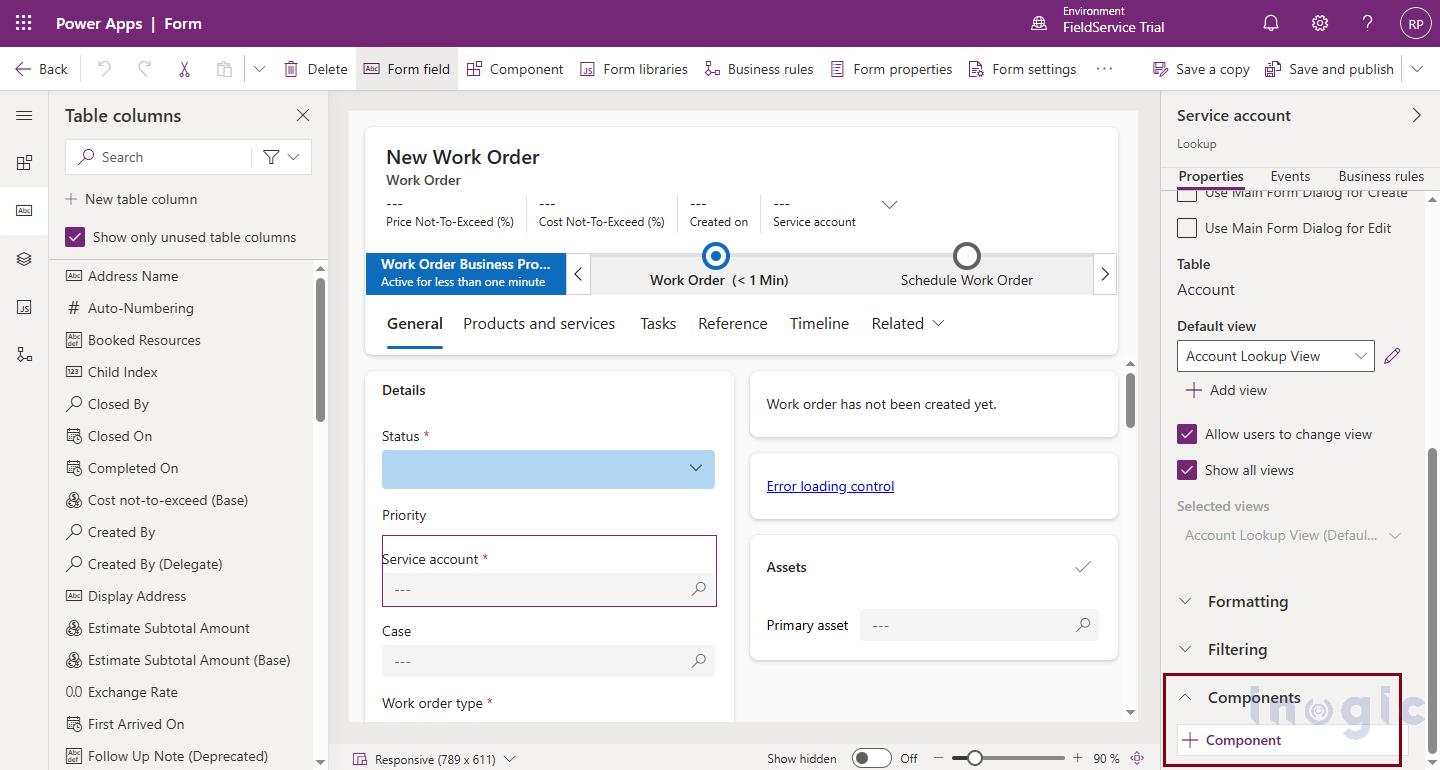This screenshot has width=1440, height=770.
Task: Check Use Main Form Dialog for Create
Action: 1187,194
